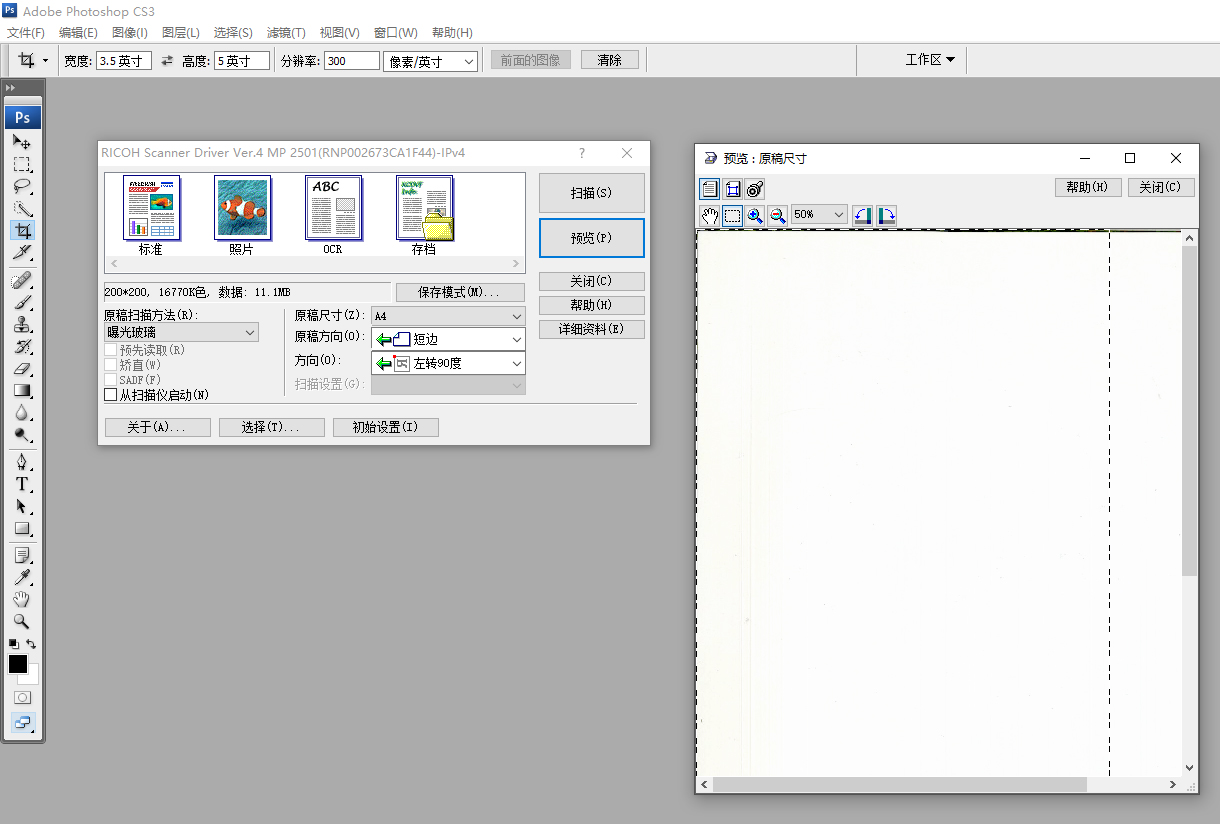Rotate preview left with the blue arrow icon
Image resolution: width=1220 pixels, height=824 pixels.
(862, 215)
